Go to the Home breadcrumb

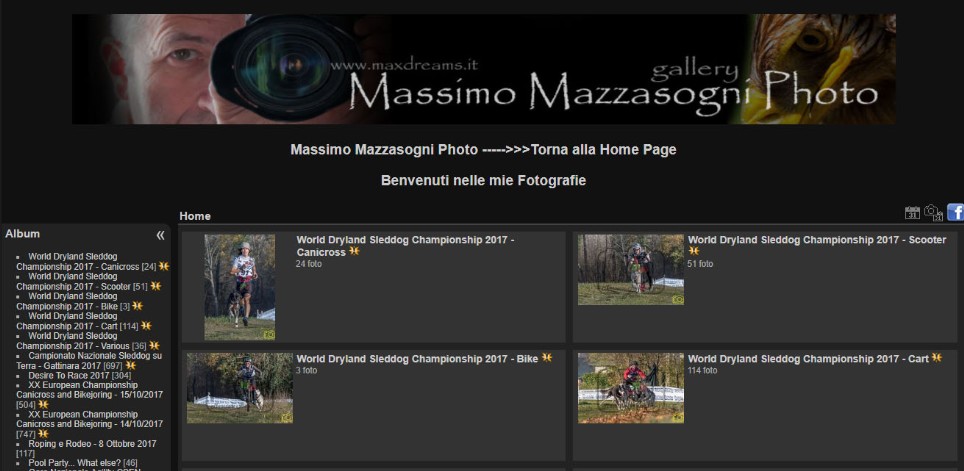195,216
